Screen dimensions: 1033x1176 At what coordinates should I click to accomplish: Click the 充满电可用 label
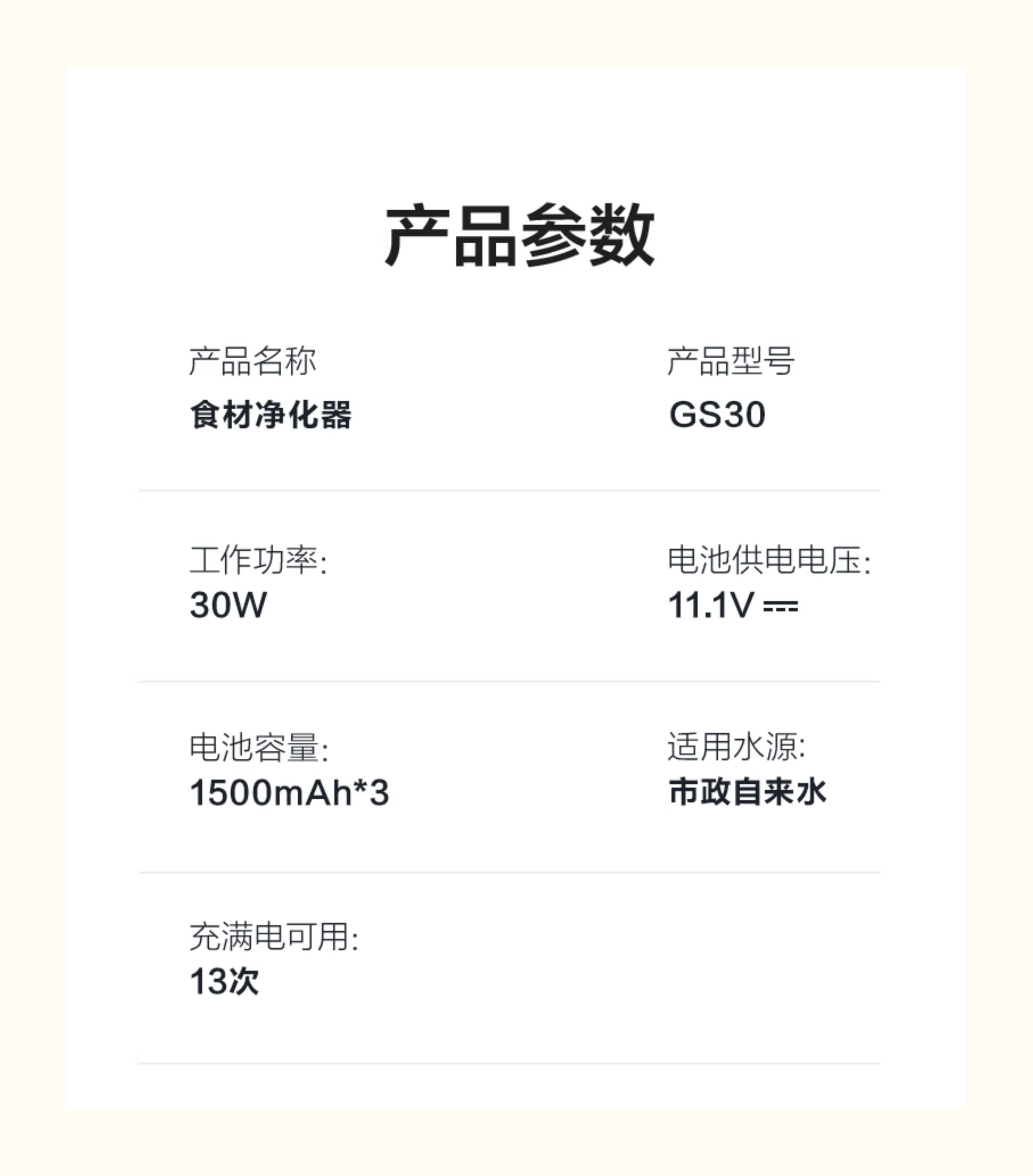click(274, 937)
